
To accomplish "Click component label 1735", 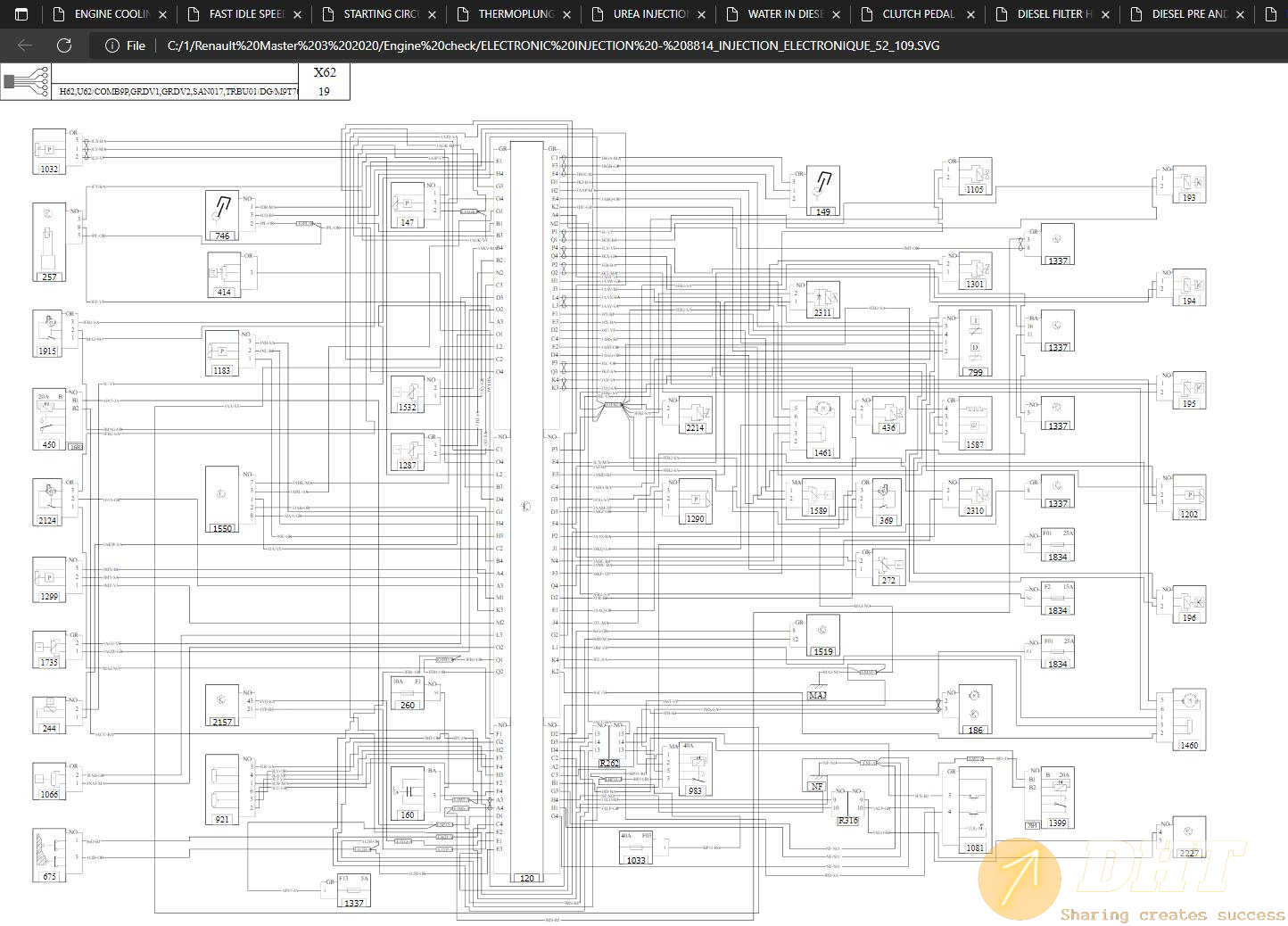I will click(49, 662).
